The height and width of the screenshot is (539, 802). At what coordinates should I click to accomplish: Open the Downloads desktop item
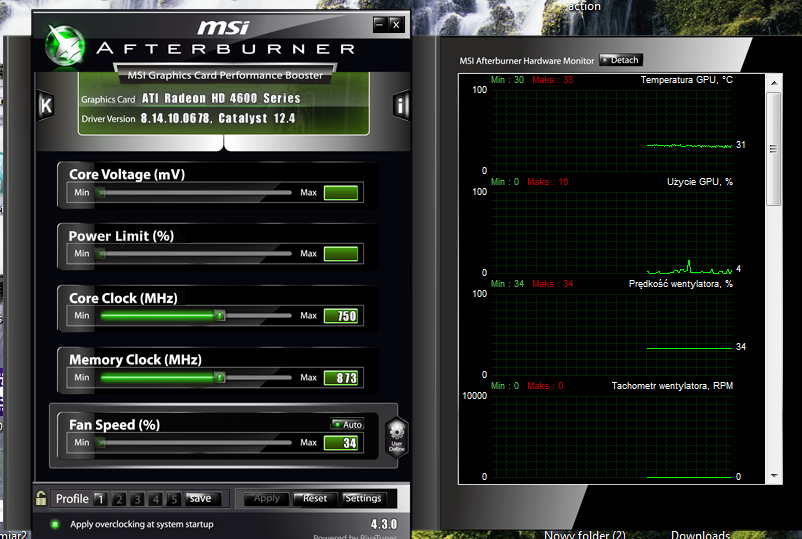pos(700,534)
